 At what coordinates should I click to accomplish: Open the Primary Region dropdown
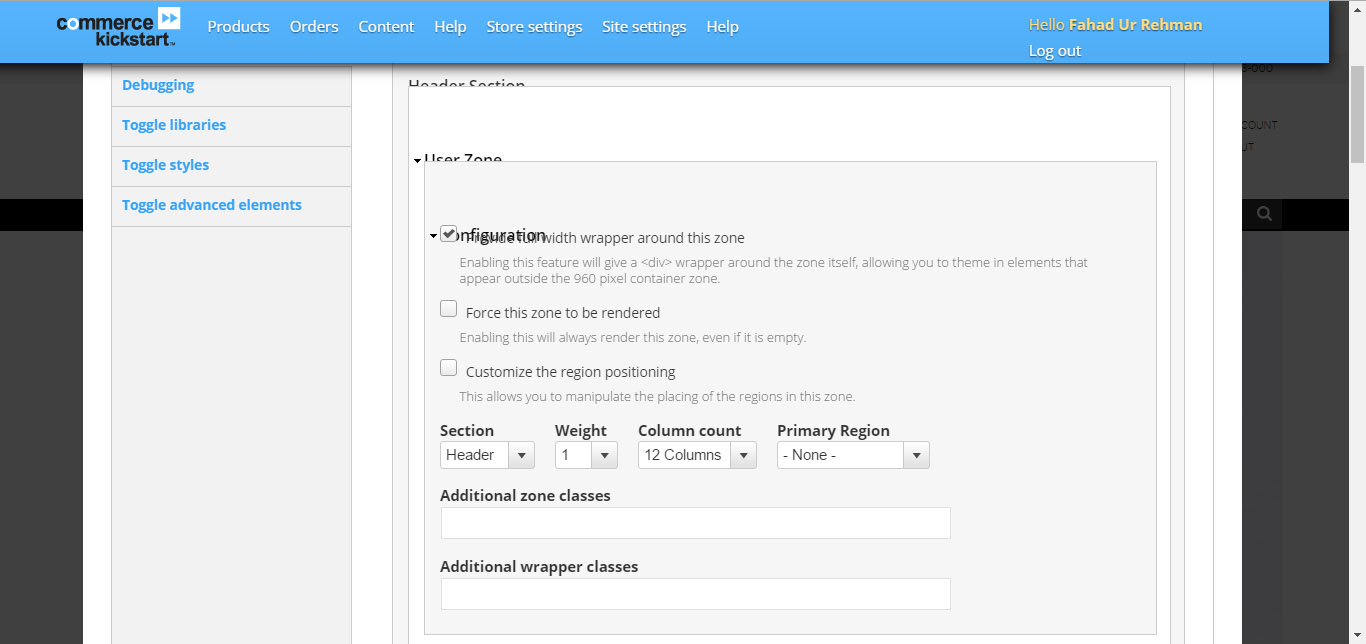pyautogui.click(x=853, y=455)
